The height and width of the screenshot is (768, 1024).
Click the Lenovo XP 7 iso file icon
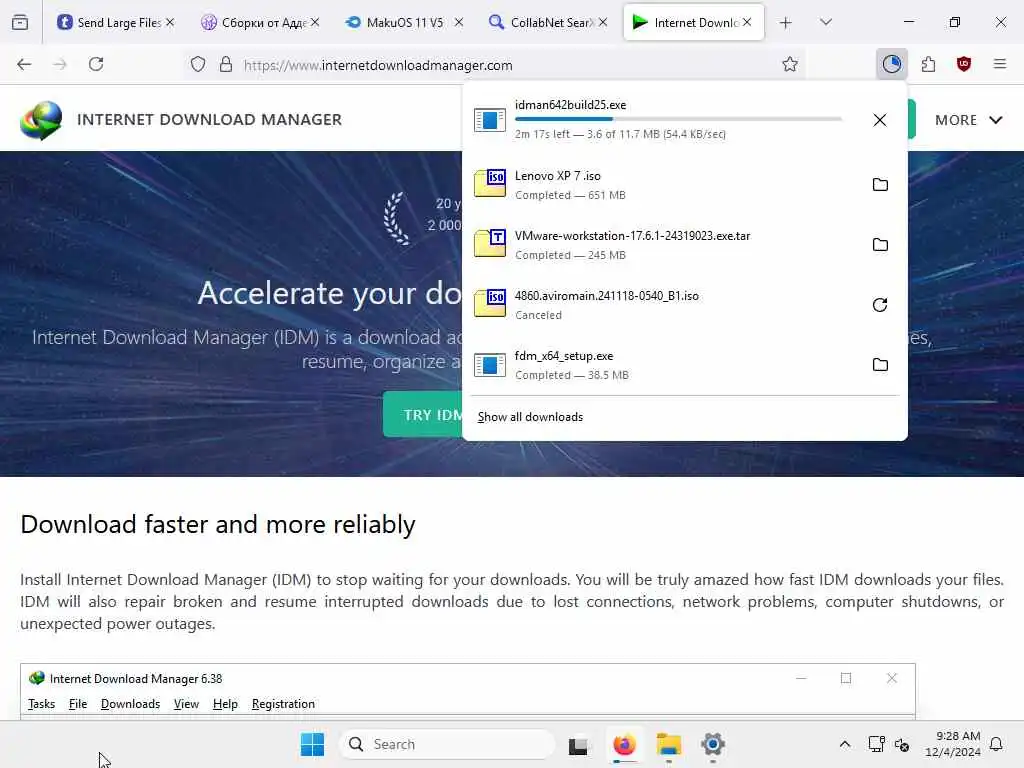(x=490, y=184)
